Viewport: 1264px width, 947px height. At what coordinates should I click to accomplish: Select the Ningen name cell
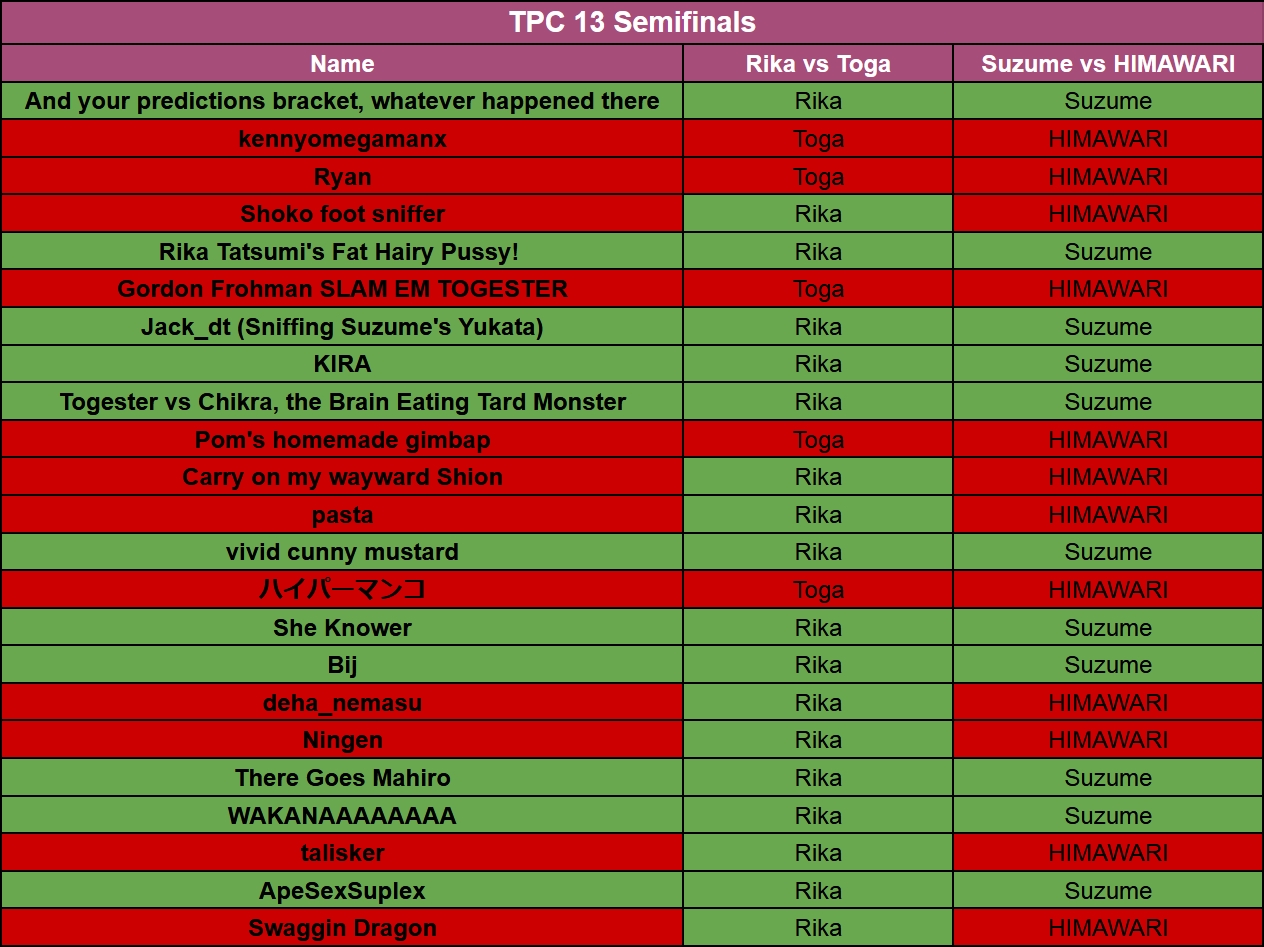point(342,740)
